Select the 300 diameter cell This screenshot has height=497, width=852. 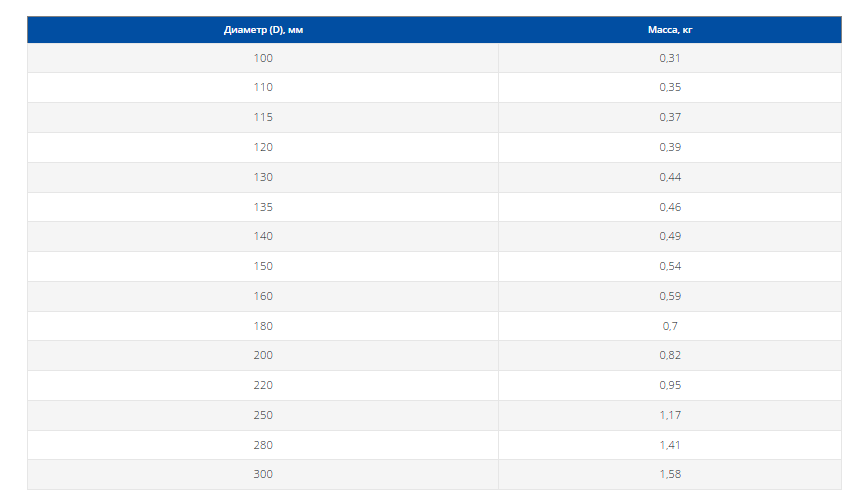click(x=263, y=474)
